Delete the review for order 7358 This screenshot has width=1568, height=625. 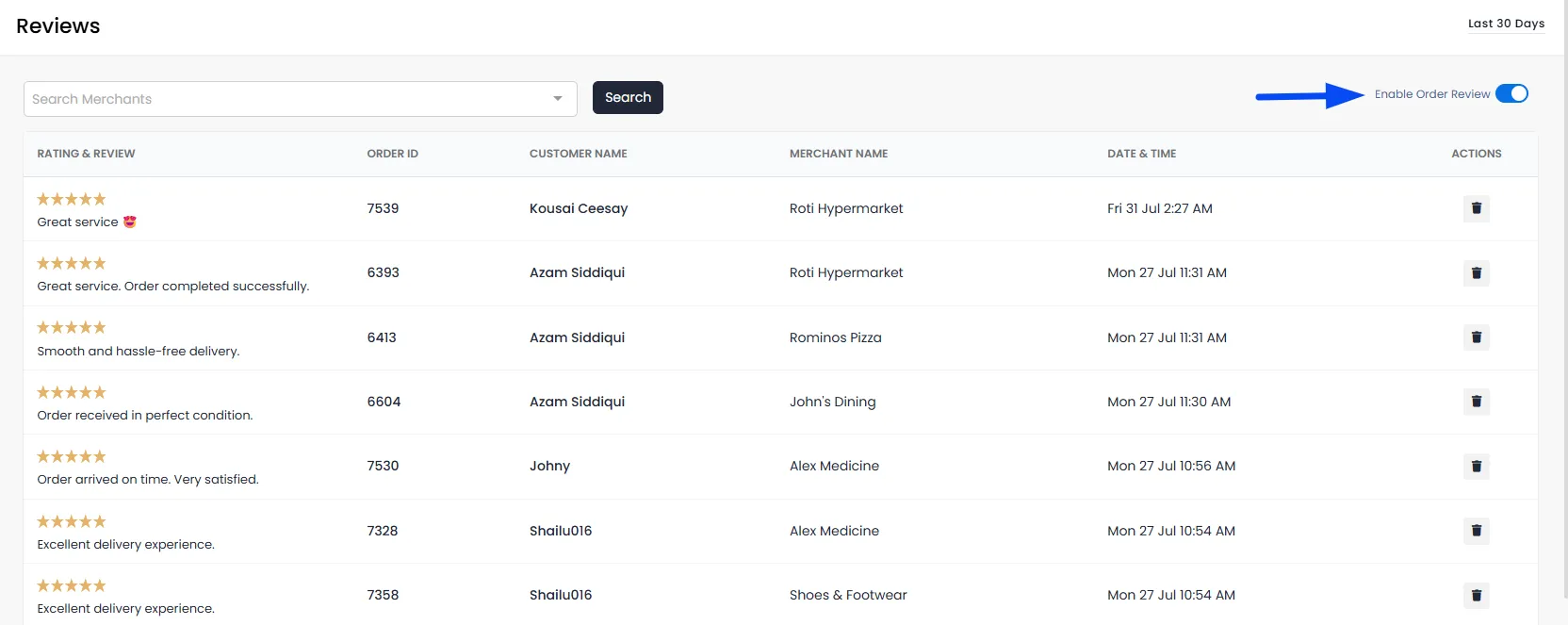tap(1477, 595)
